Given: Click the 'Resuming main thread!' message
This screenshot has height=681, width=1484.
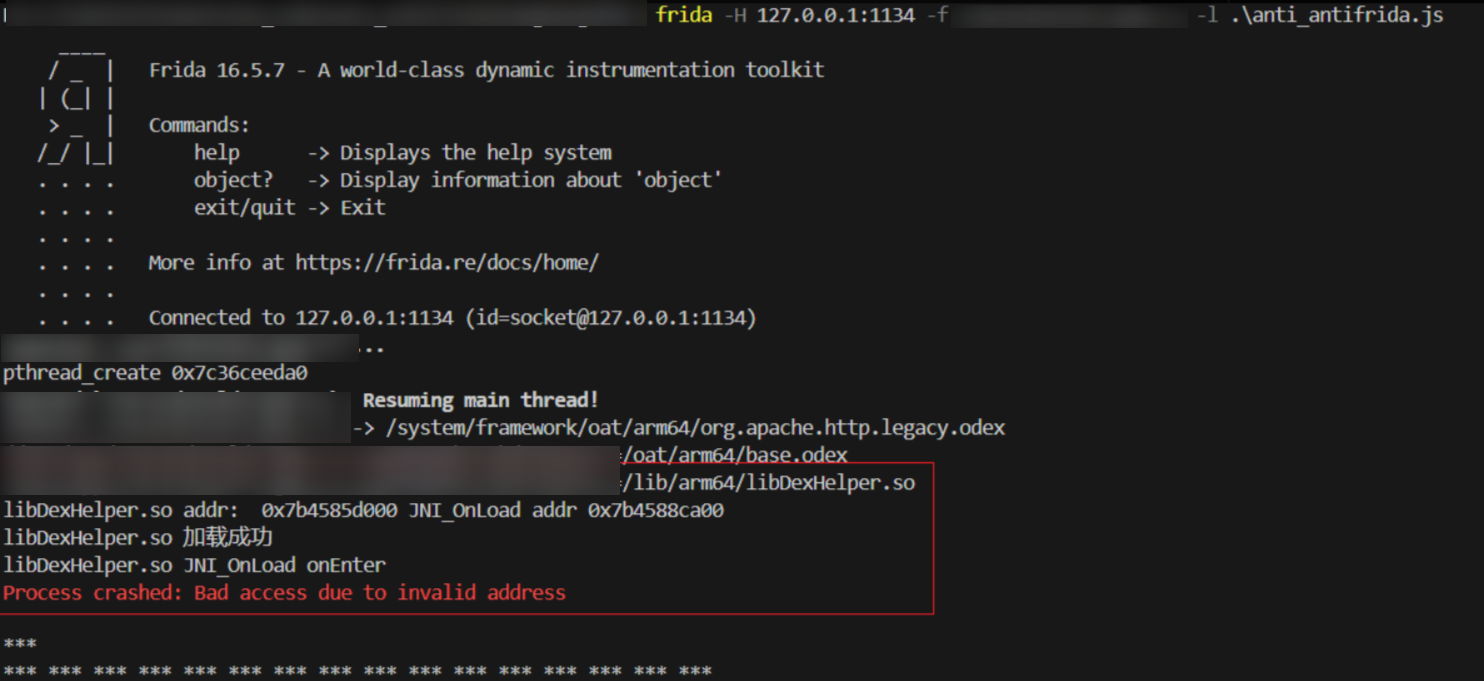Looking at the screenshot, I should pos(481,400).
